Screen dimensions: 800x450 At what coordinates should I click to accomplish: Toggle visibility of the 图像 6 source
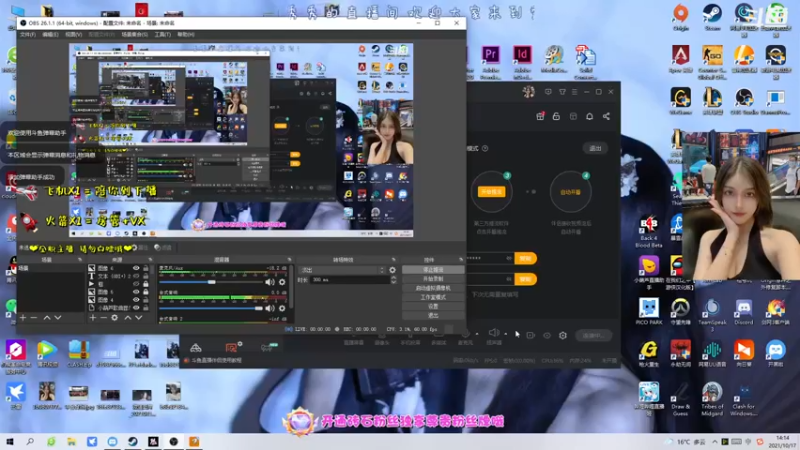coord(136,268)
